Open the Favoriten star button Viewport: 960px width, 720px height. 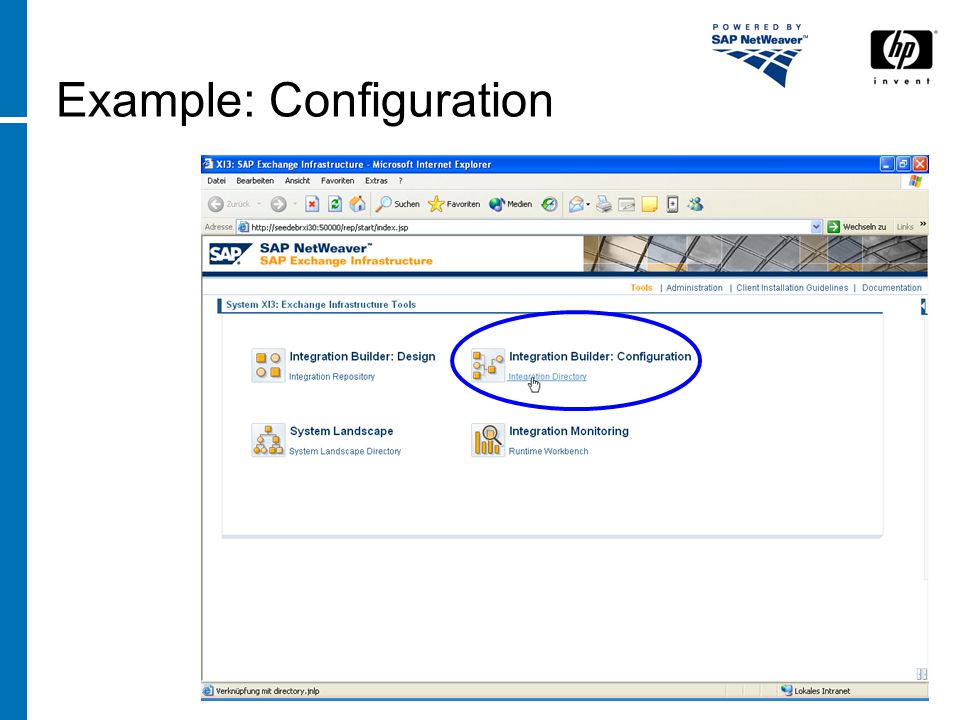coord(454,204)
